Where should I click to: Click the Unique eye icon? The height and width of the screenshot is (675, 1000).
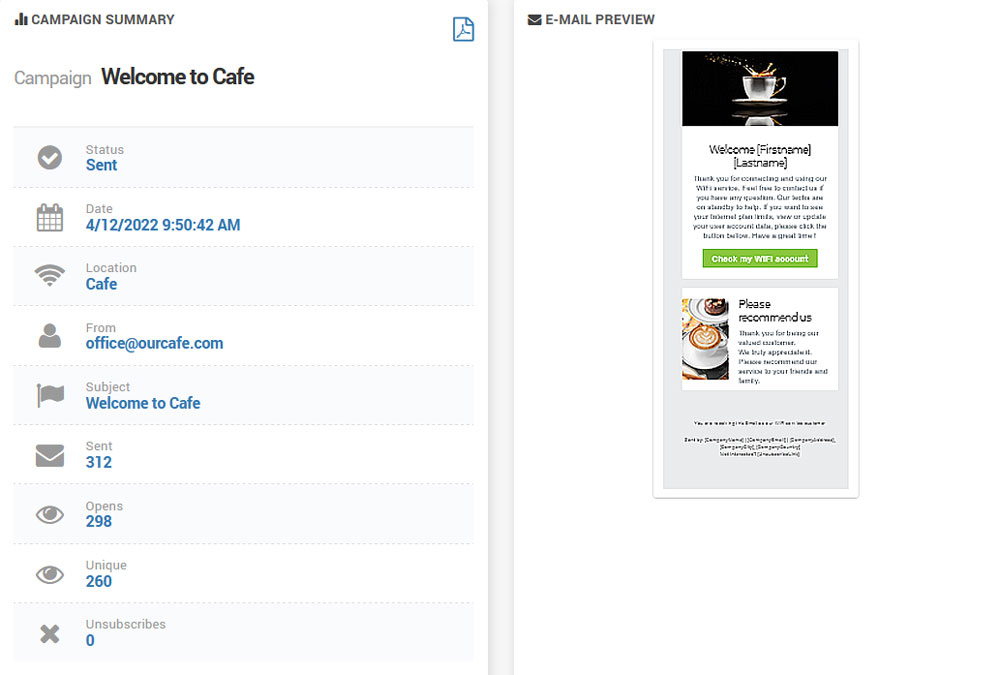(50, 574)
